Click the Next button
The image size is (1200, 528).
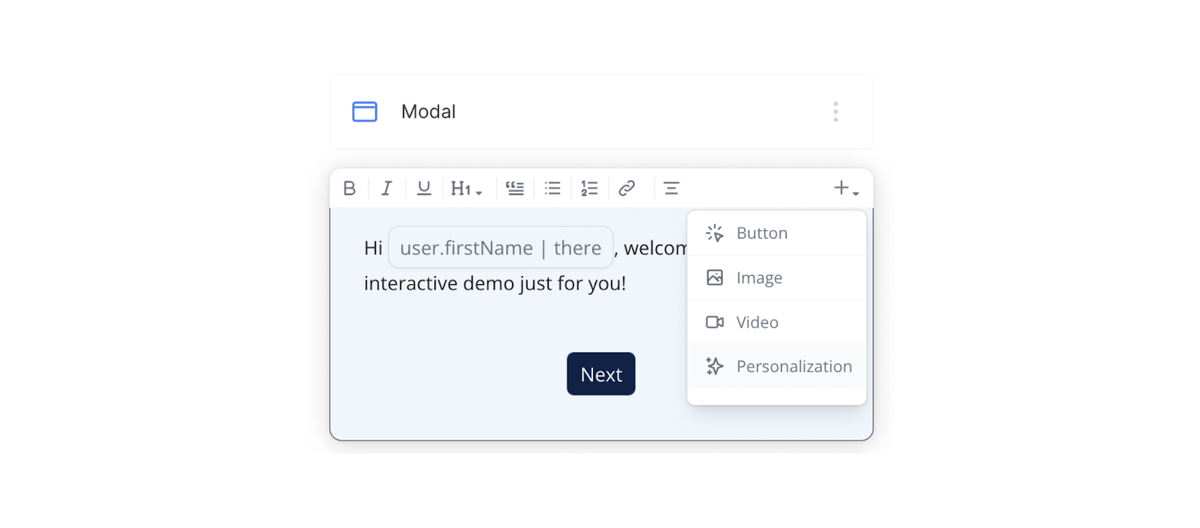pos(601,374)
